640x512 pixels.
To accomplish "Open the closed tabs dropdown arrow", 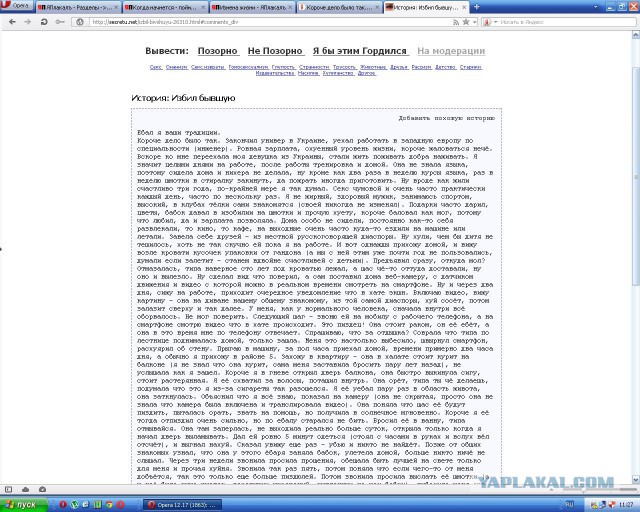I will click(596, 7).
